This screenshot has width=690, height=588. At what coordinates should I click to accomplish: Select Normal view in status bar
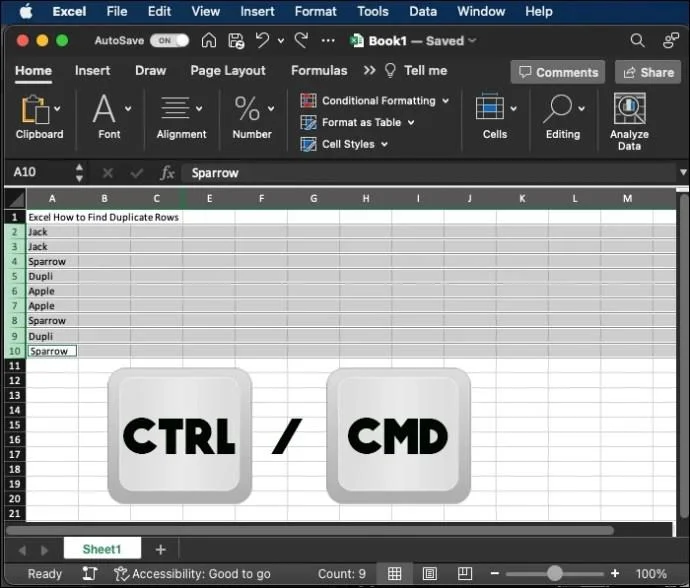[x=395, y=574]
